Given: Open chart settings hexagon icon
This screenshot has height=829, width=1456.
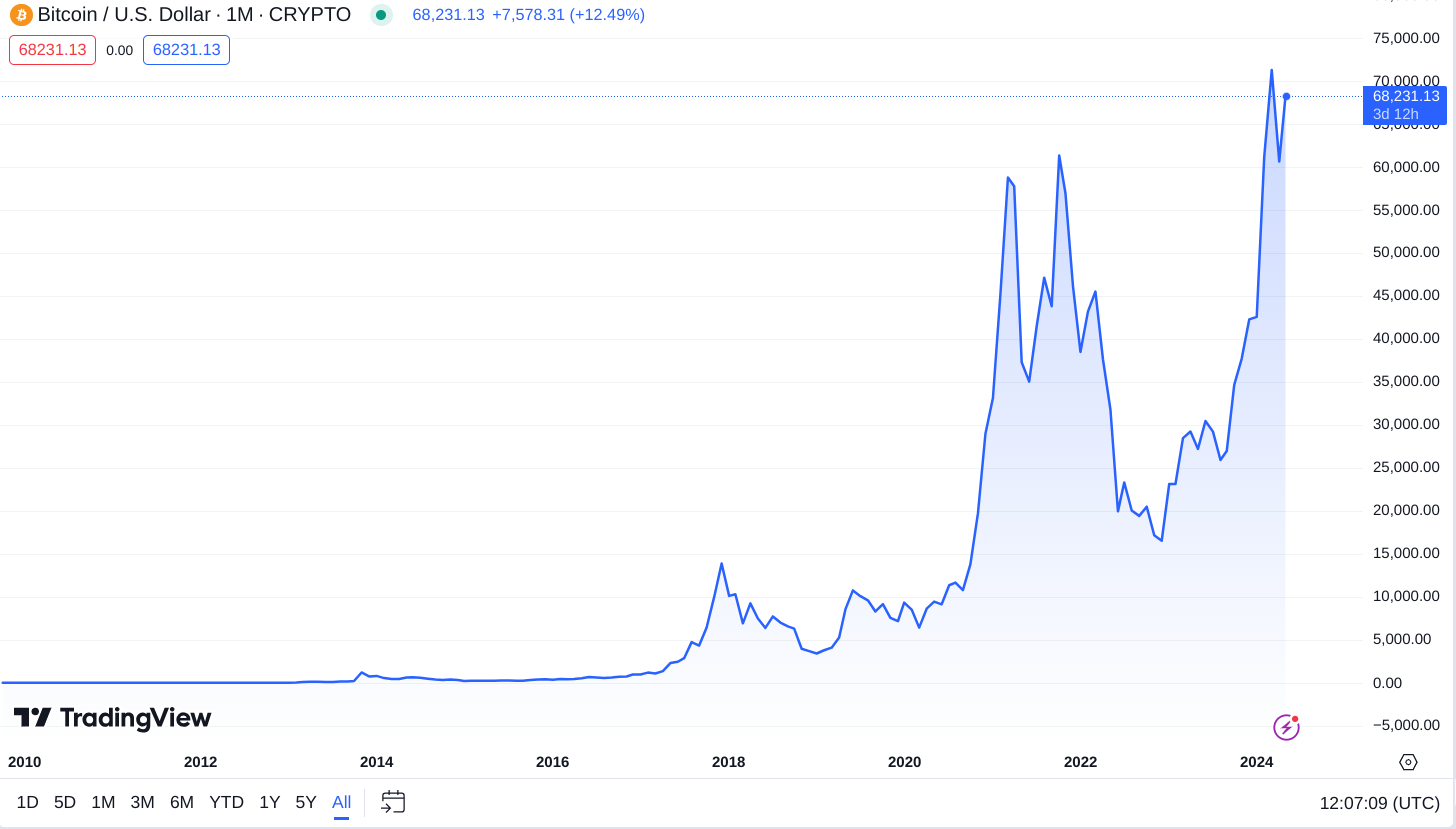Looking at the screenshot, I should pos(1408,762).
